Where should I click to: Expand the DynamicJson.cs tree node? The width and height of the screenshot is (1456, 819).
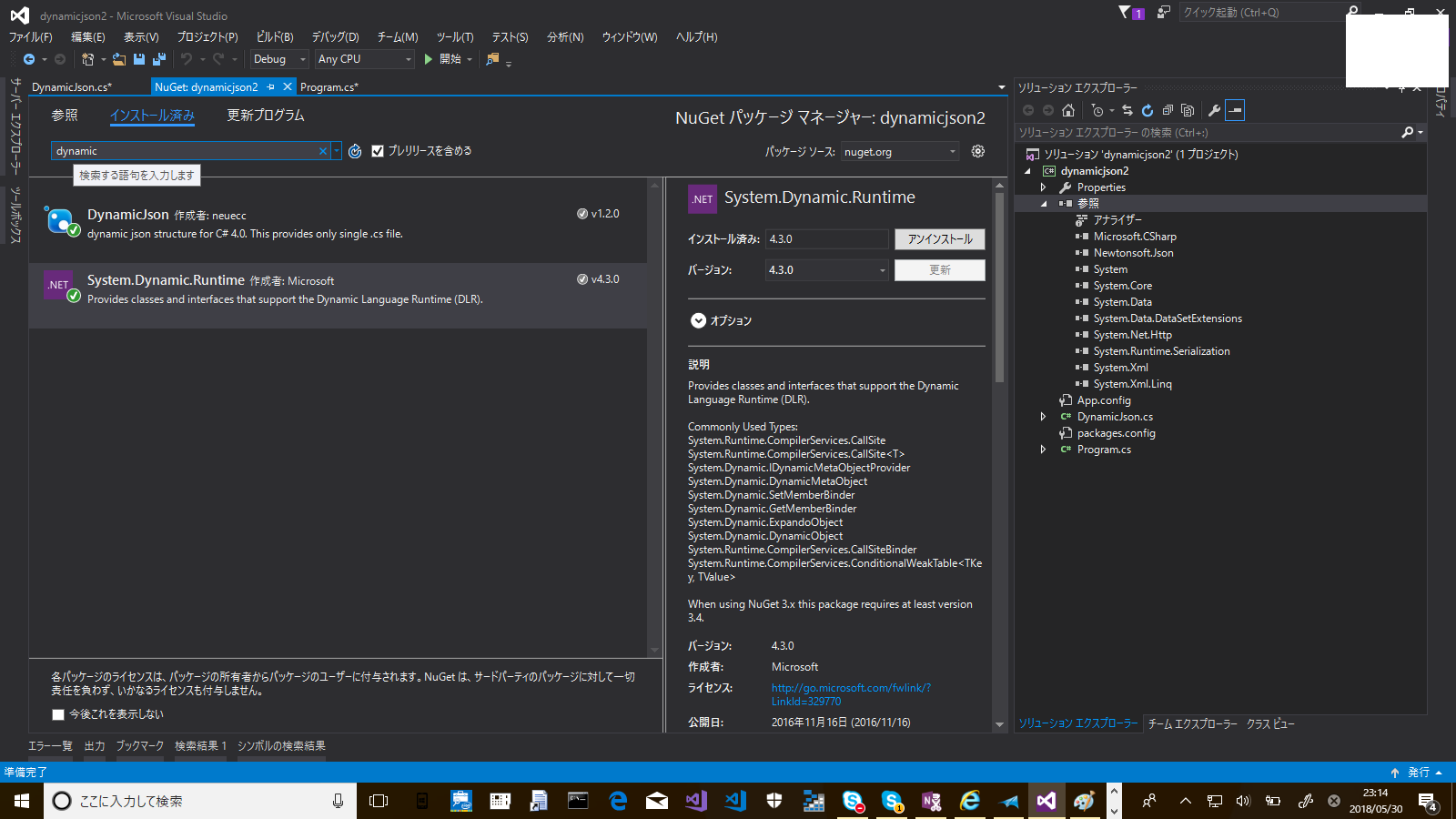point(1043,417)
